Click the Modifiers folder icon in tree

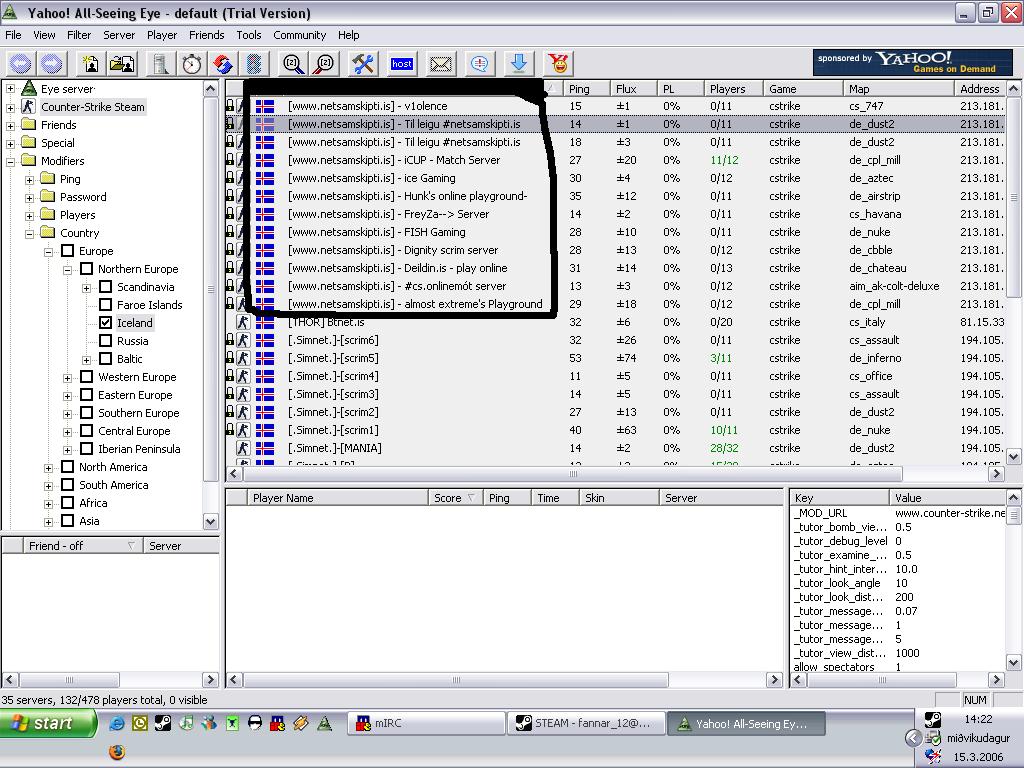(x=29, y=160)
